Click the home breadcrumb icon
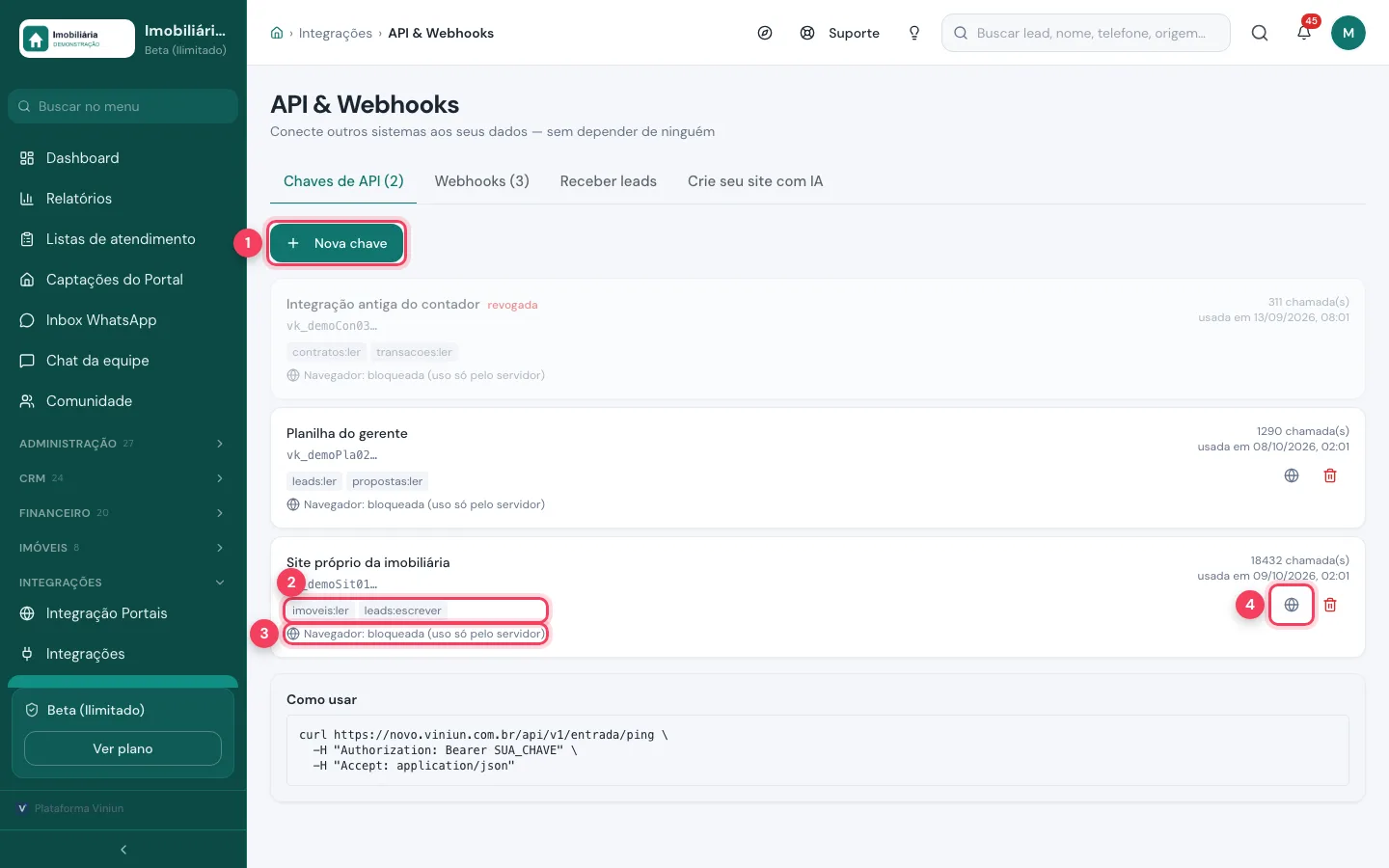Screen dimensions: 1389x868 coord(277,33)
